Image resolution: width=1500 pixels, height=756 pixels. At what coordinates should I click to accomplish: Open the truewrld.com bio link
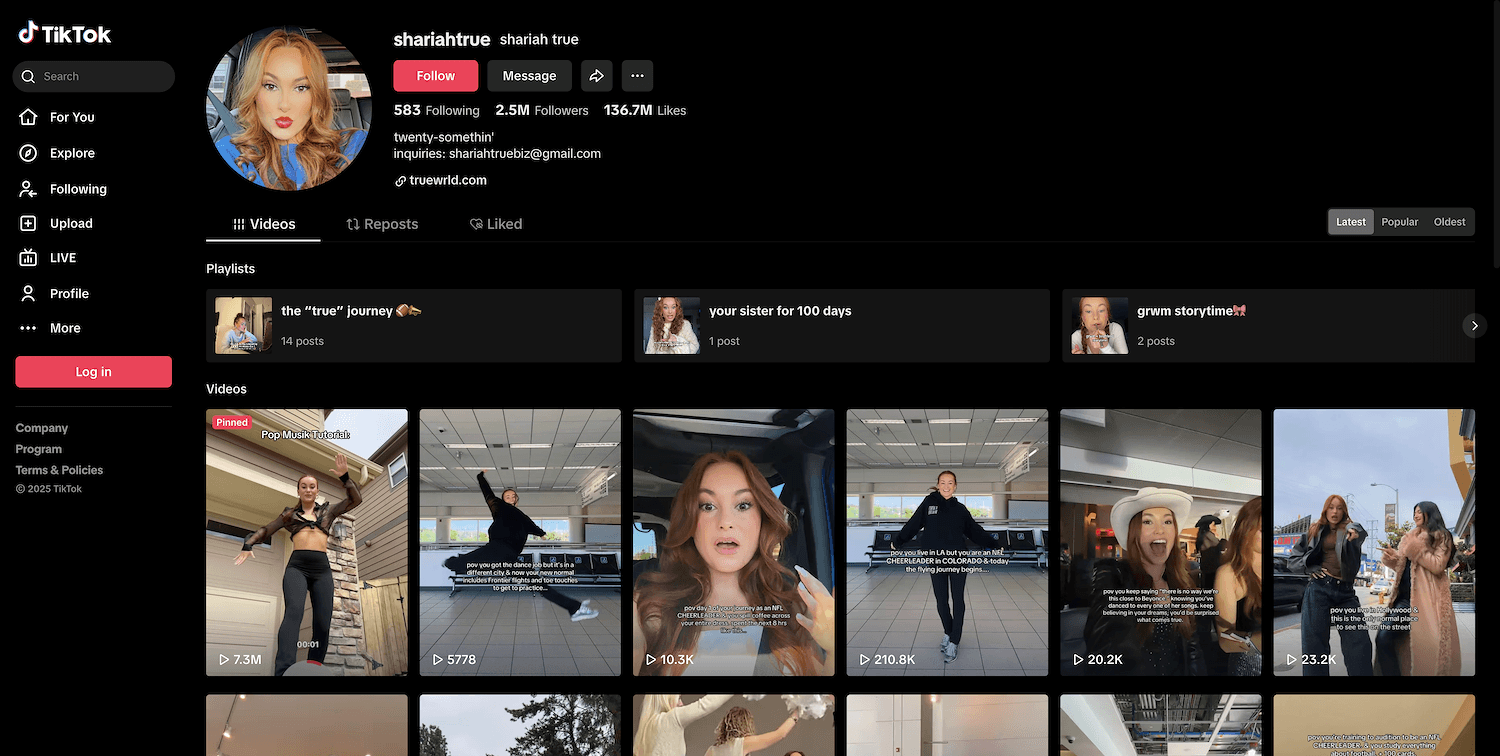(447, 181)
